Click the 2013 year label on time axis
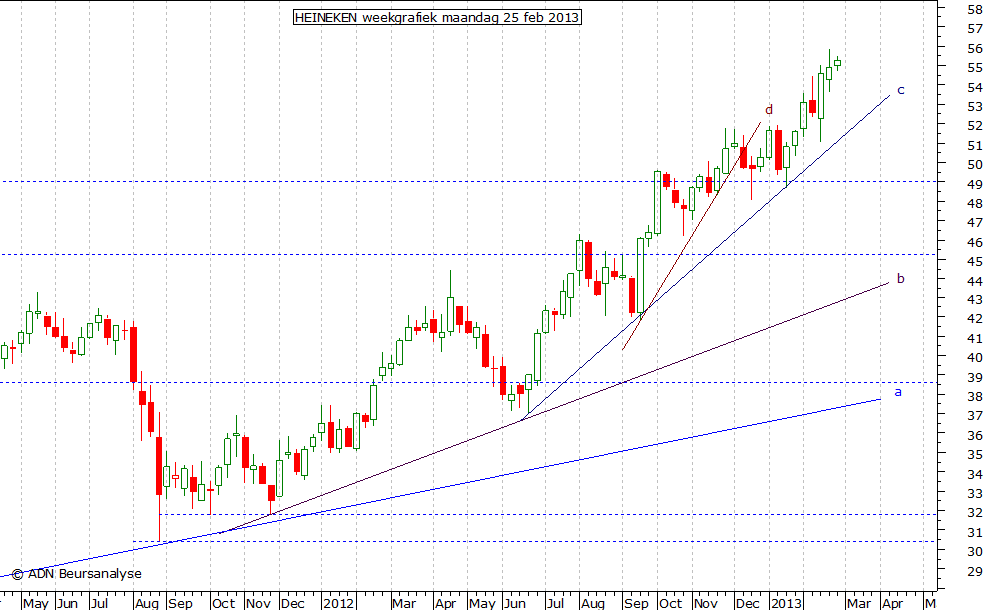 tap(786, 603)
